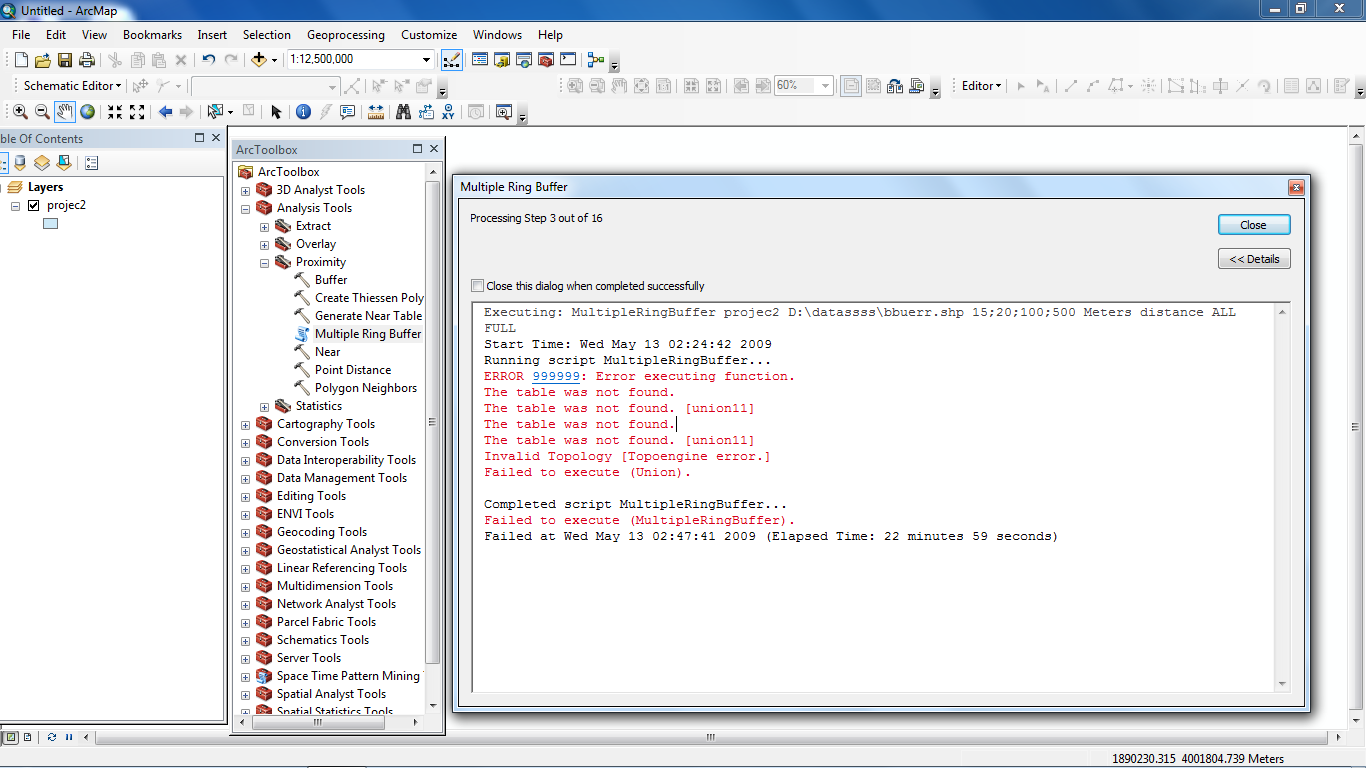The image size is (1366, 768).
Task: Open the error 999999 link
Action: click(x=556, y=376)
